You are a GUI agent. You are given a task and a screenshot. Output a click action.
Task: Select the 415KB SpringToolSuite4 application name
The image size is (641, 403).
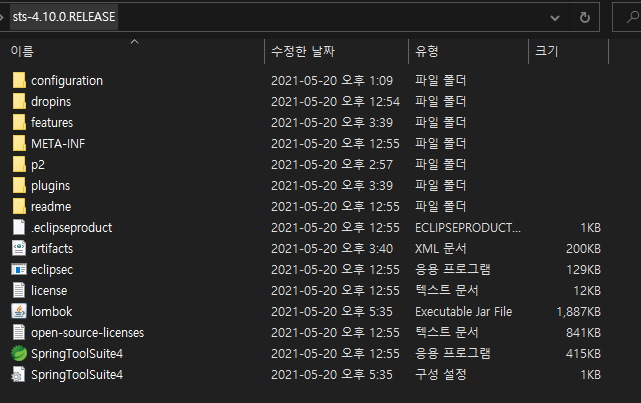point(77,354)
